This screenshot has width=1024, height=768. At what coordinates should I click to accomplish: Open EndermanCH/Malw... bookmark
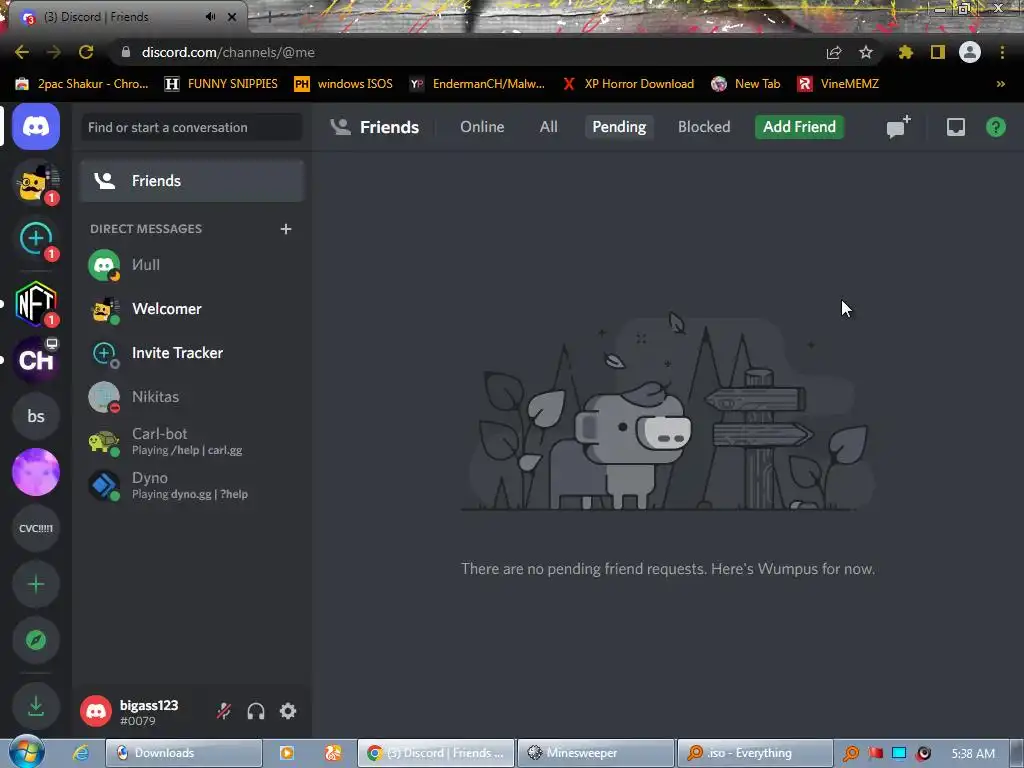(477, 84)
